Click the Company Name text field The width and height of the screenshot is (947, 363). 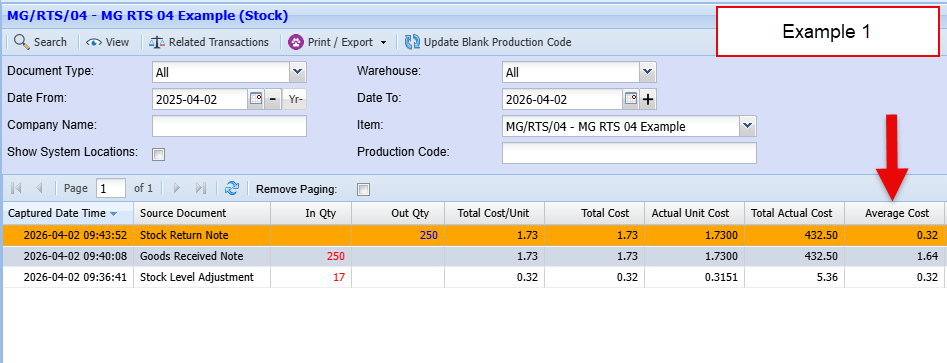tap(230, 126)
